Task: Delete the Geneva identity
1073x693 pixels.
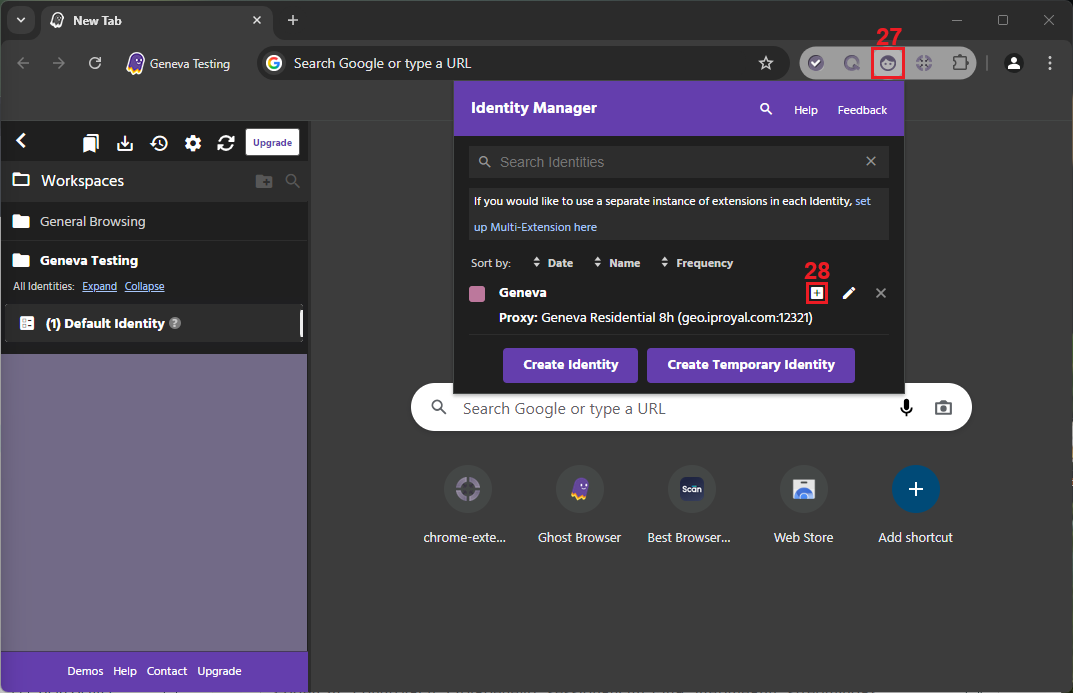Action: pyautogui.click(x=881, y=293)
